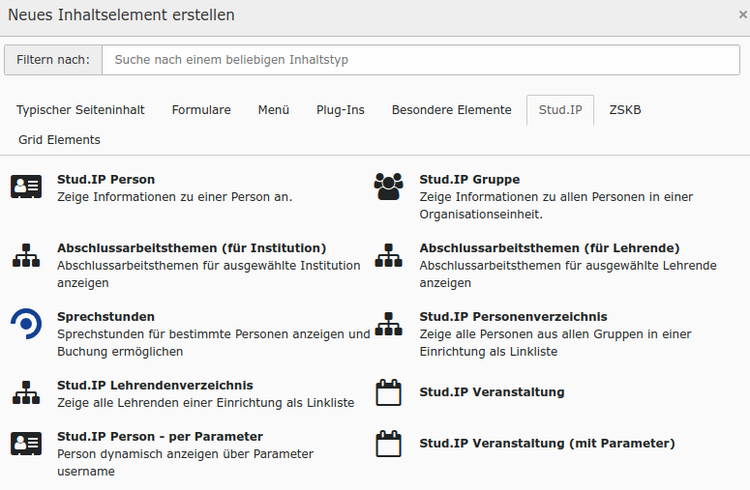Select the Besondere Elemente tab

click(452, 110)
